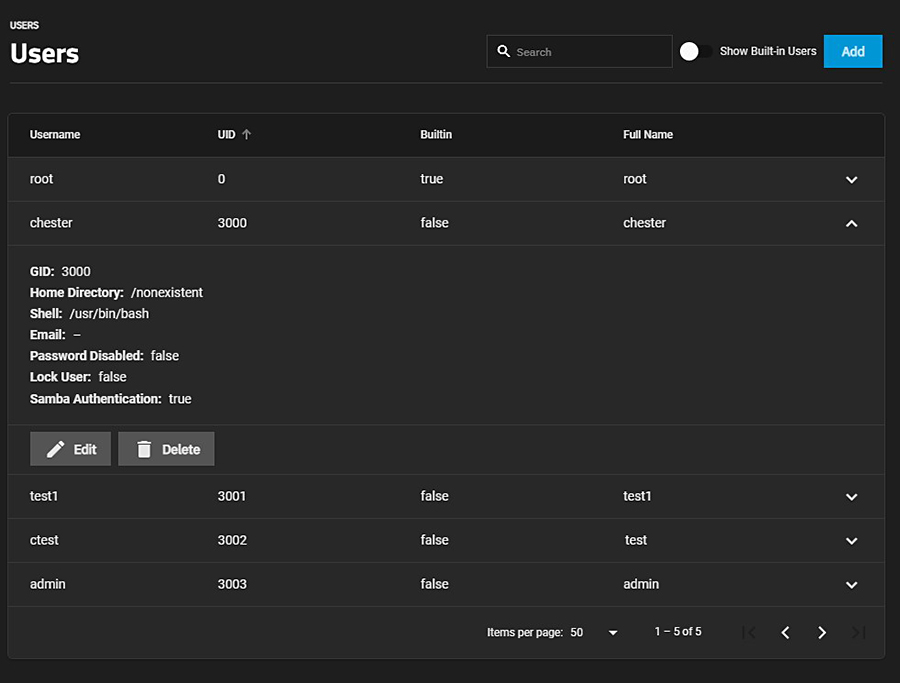Click the Home Directory /nonexistent value
The height and width of the screenshot is (683, 900).
pos(167,293)
